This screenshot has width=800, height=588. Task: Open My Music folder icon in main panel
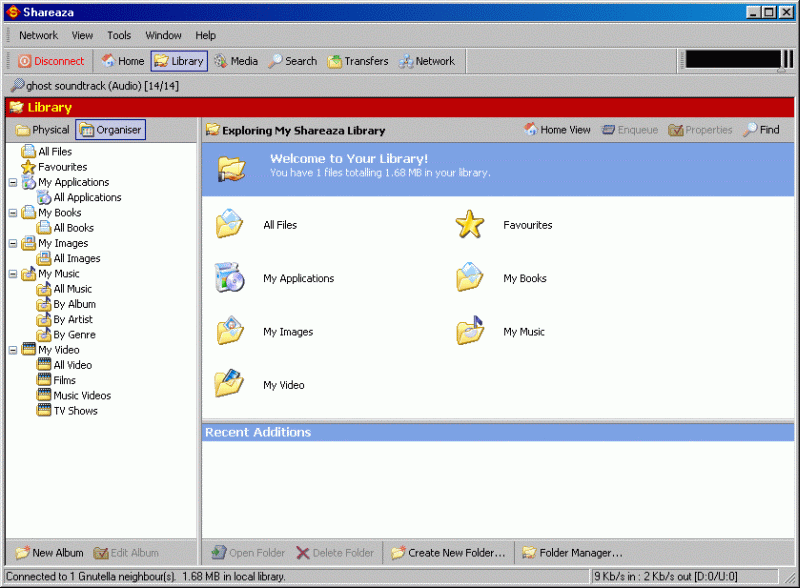(470, 331)
